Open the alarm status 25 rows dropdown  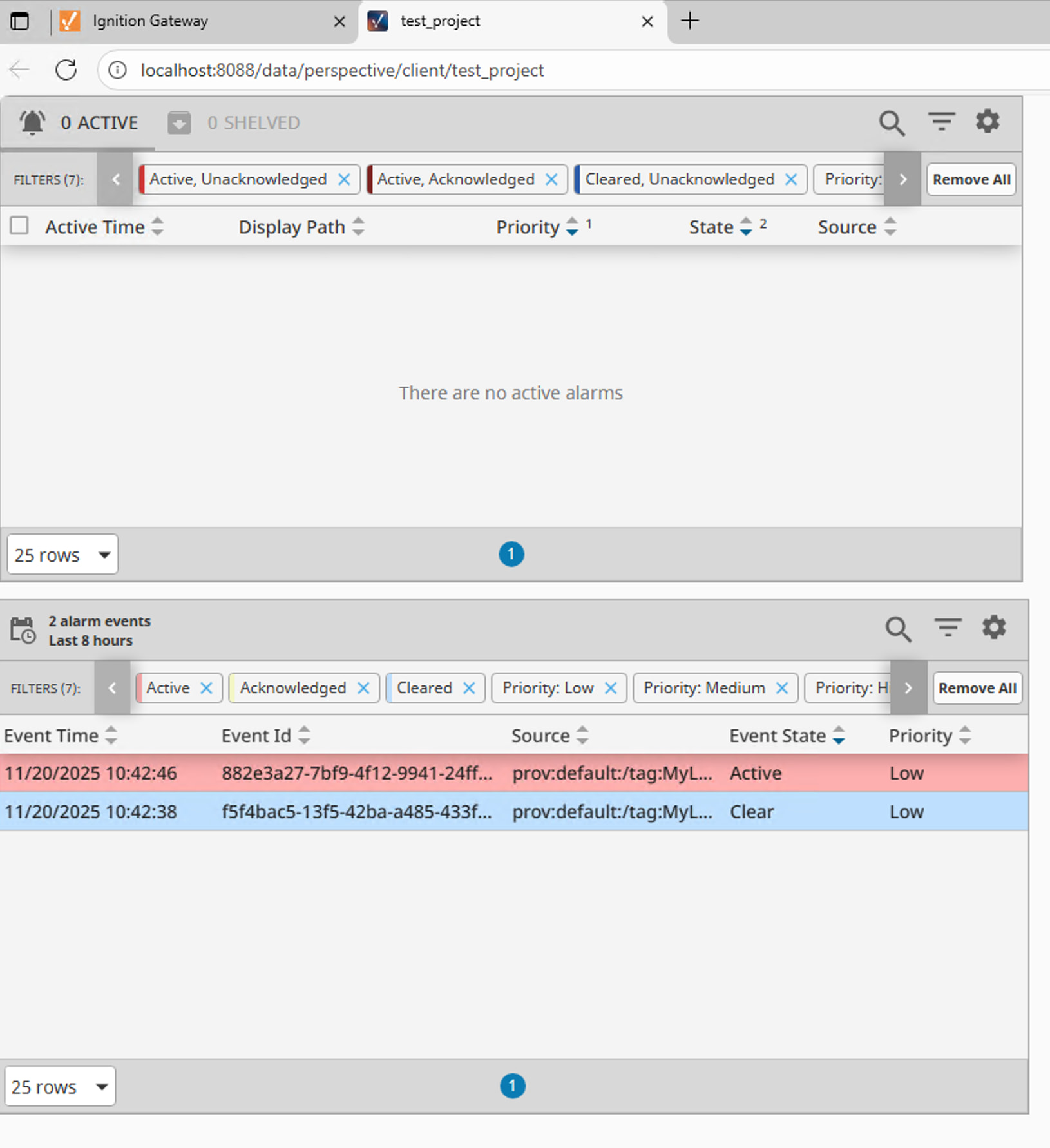click(62, 554)
